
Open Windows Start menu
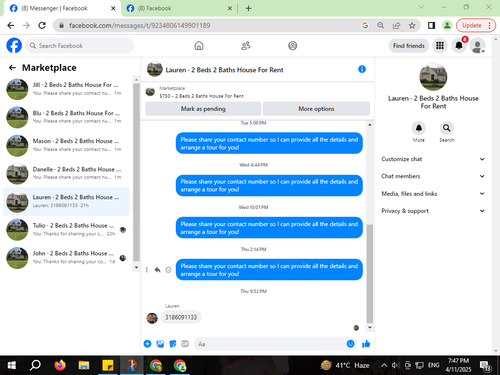coord(12,366)
